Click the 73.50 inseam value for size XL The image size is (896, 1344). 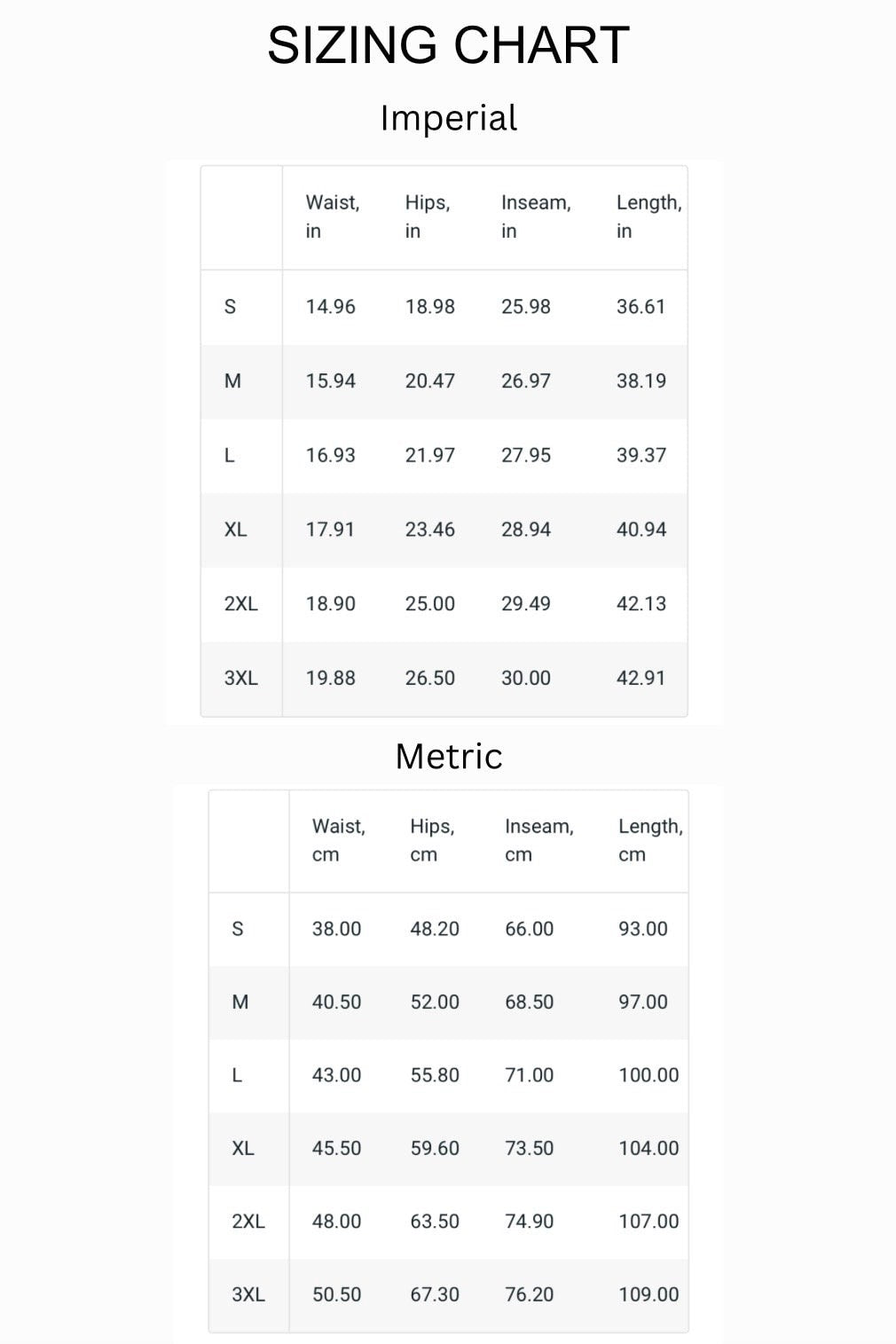click(529, 1148)
